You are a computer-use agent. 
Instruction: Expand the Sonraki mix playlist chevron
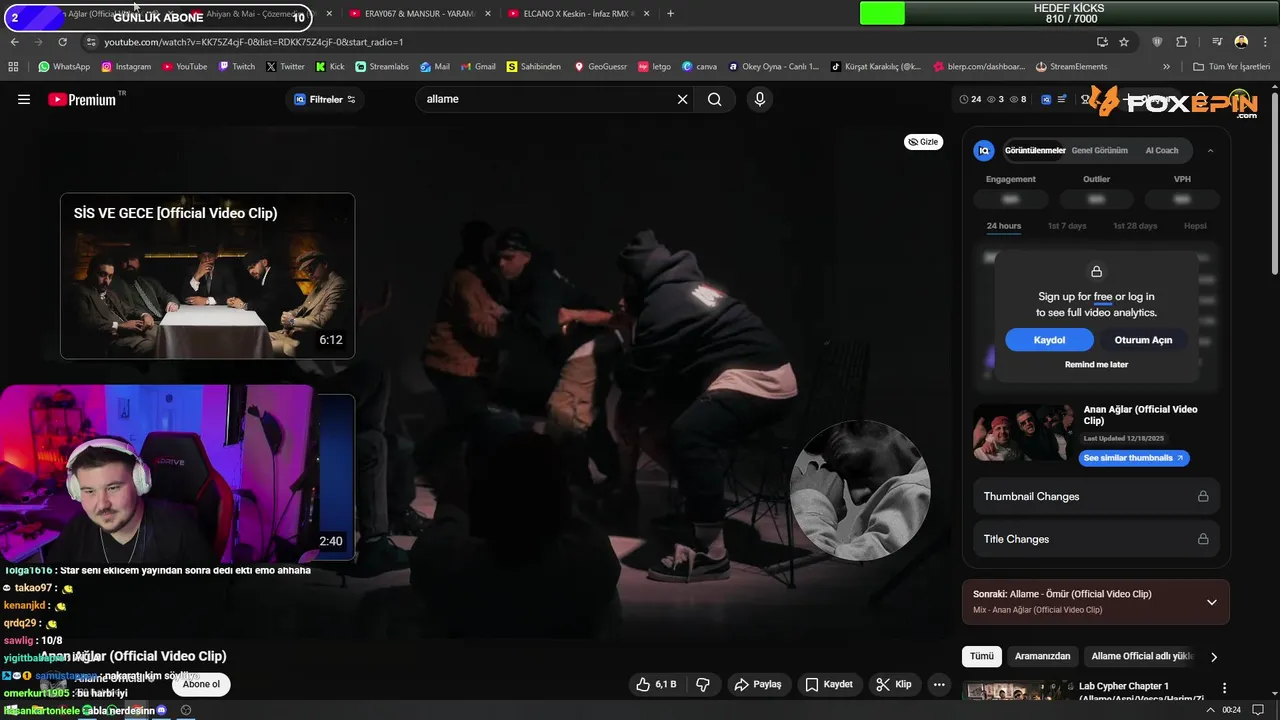point(1211,602)
